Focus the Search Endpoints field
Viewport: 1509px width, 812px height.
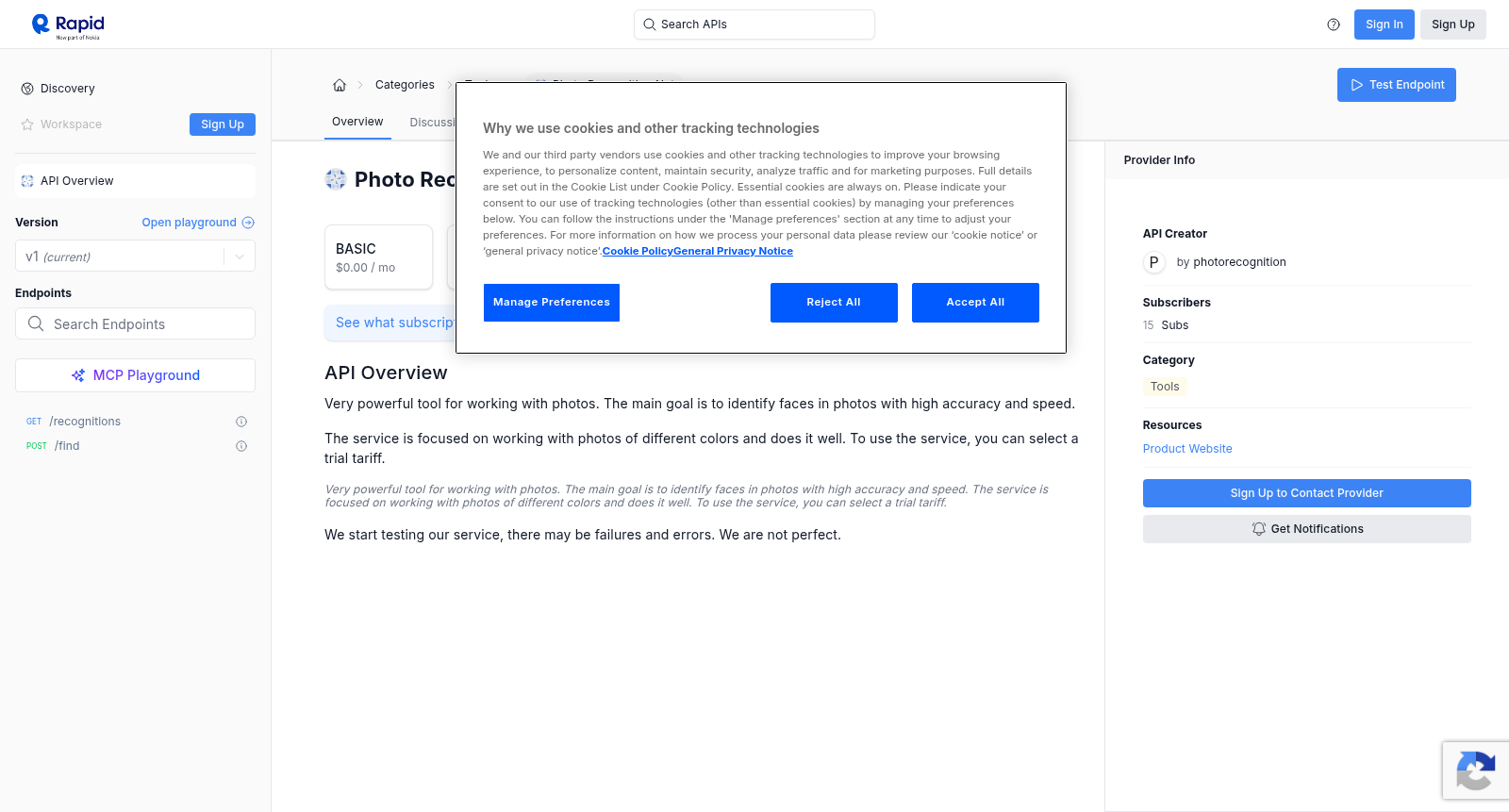point(135,323)
